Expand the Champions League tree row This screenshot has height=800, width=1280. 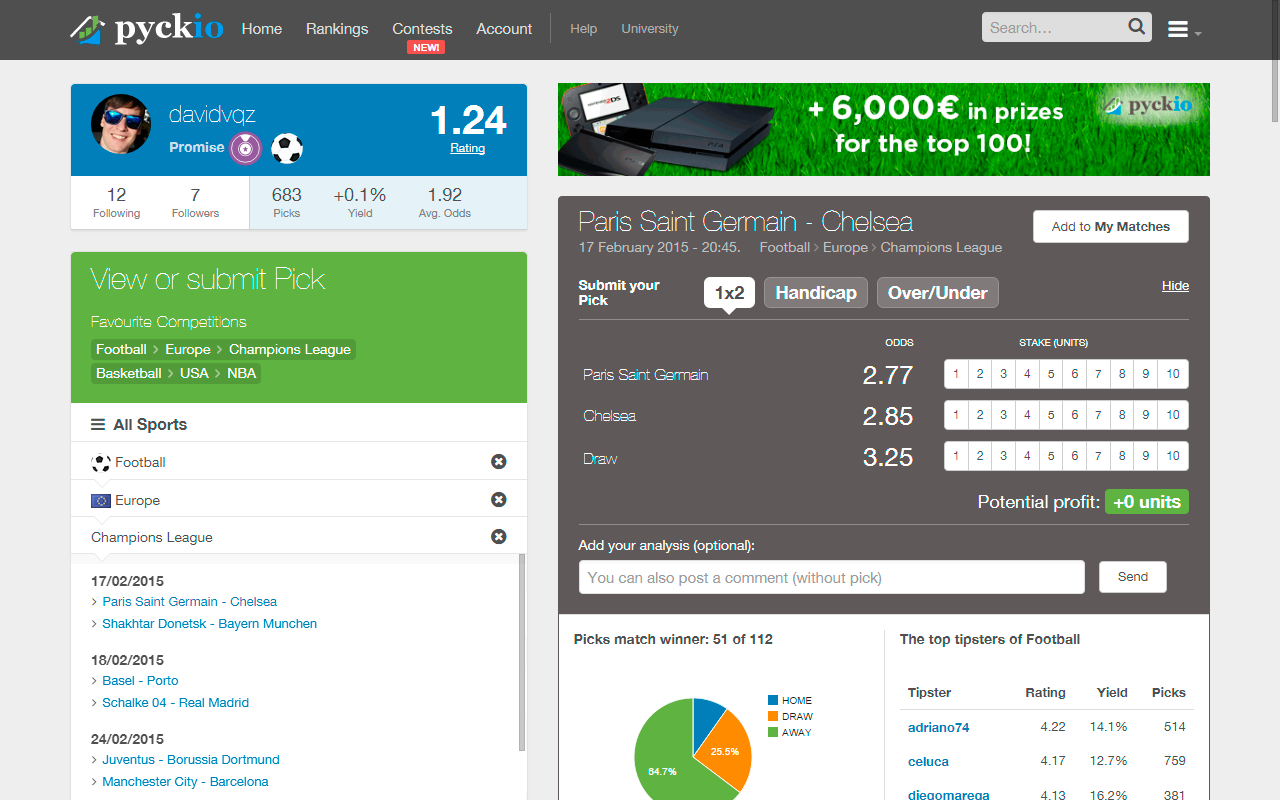pos(299,537)
